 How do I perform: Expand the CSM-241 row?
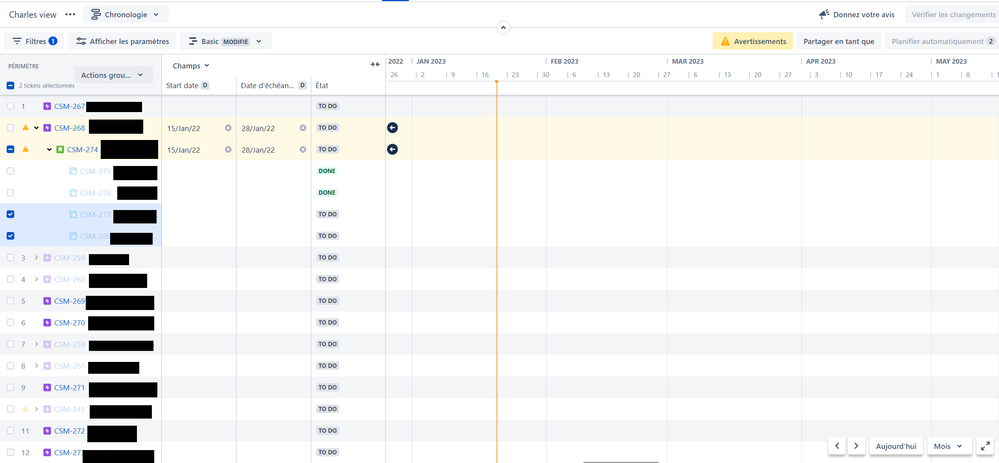(x=36, y=410)
